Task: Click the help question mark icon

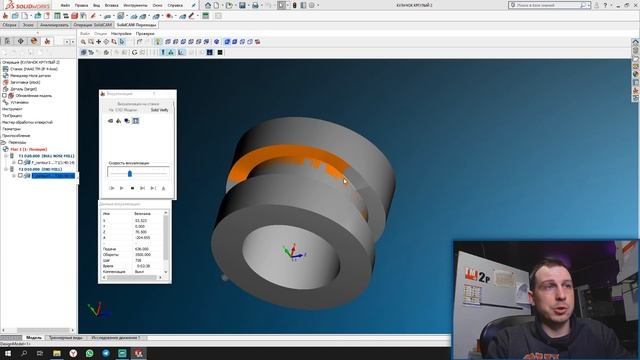Action: [x=605, y=5]
